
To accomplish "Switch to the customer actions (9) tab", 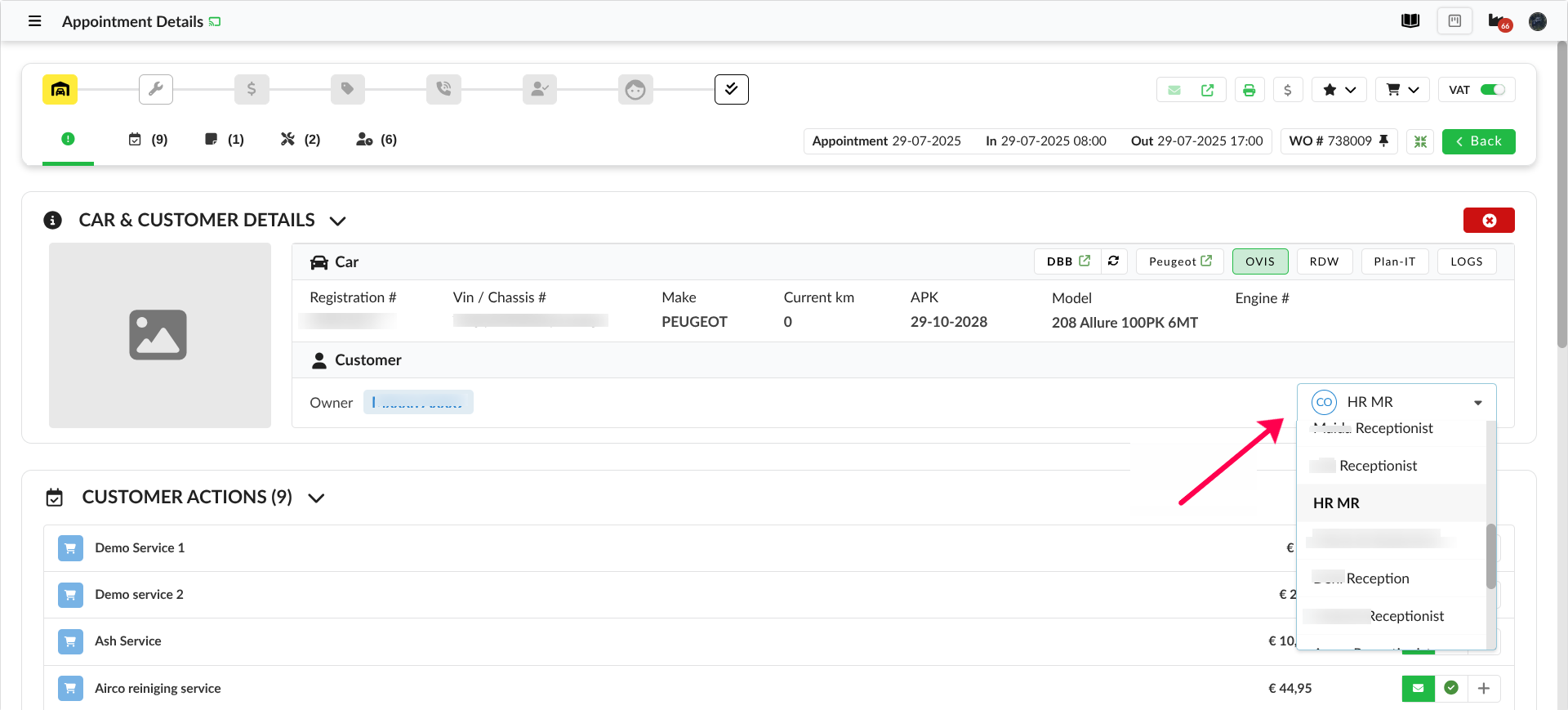I will tap(148, 140).
